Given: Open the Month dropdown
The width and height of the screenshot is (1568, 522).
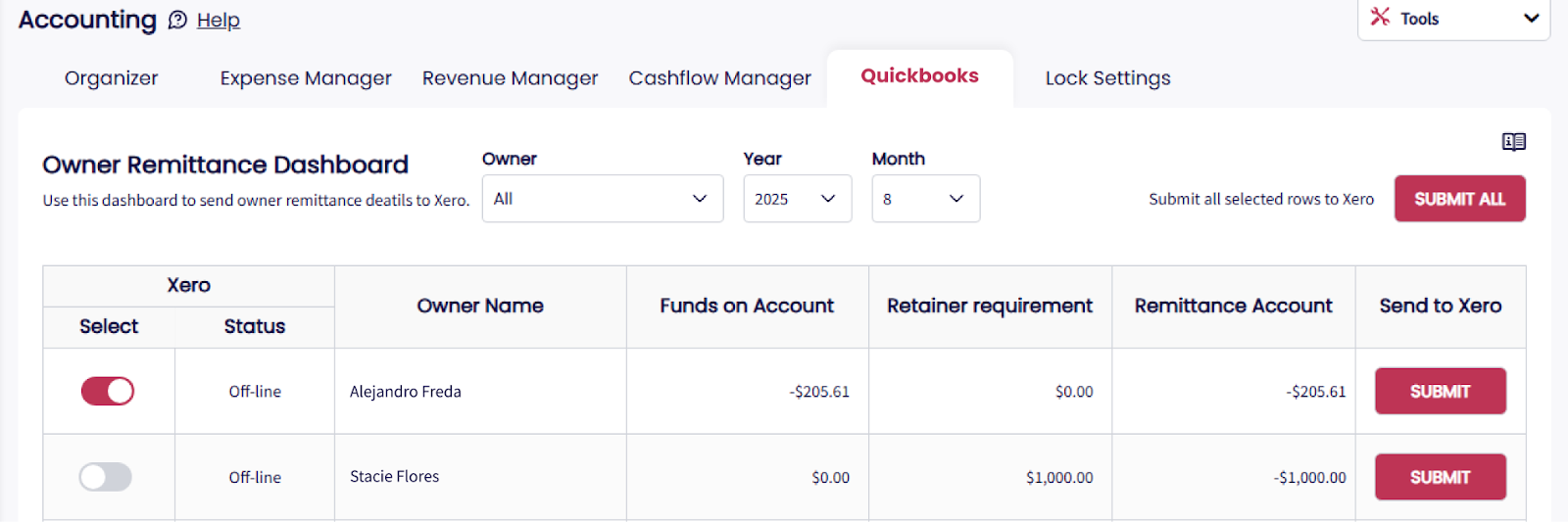Looking at the screenshot, I should pos(925,199).
